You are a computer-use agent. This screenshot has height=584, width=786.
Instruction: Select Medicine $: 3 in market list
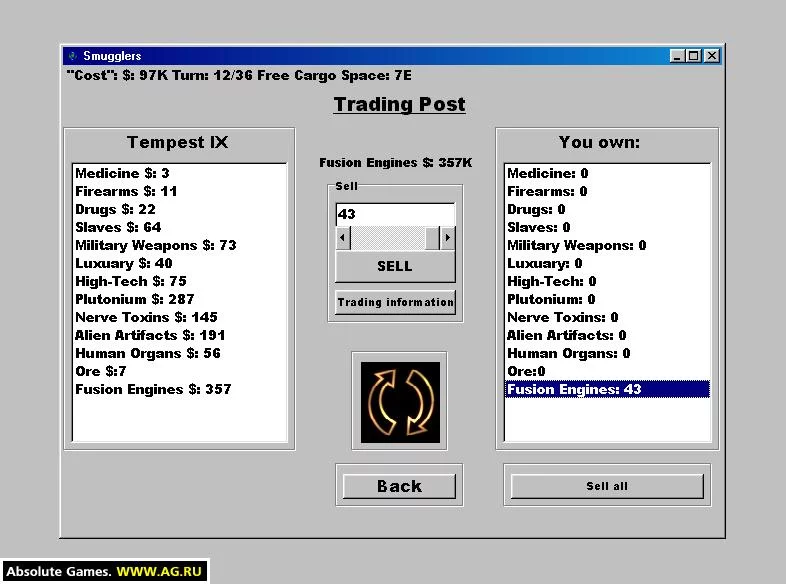coord(122,173)
